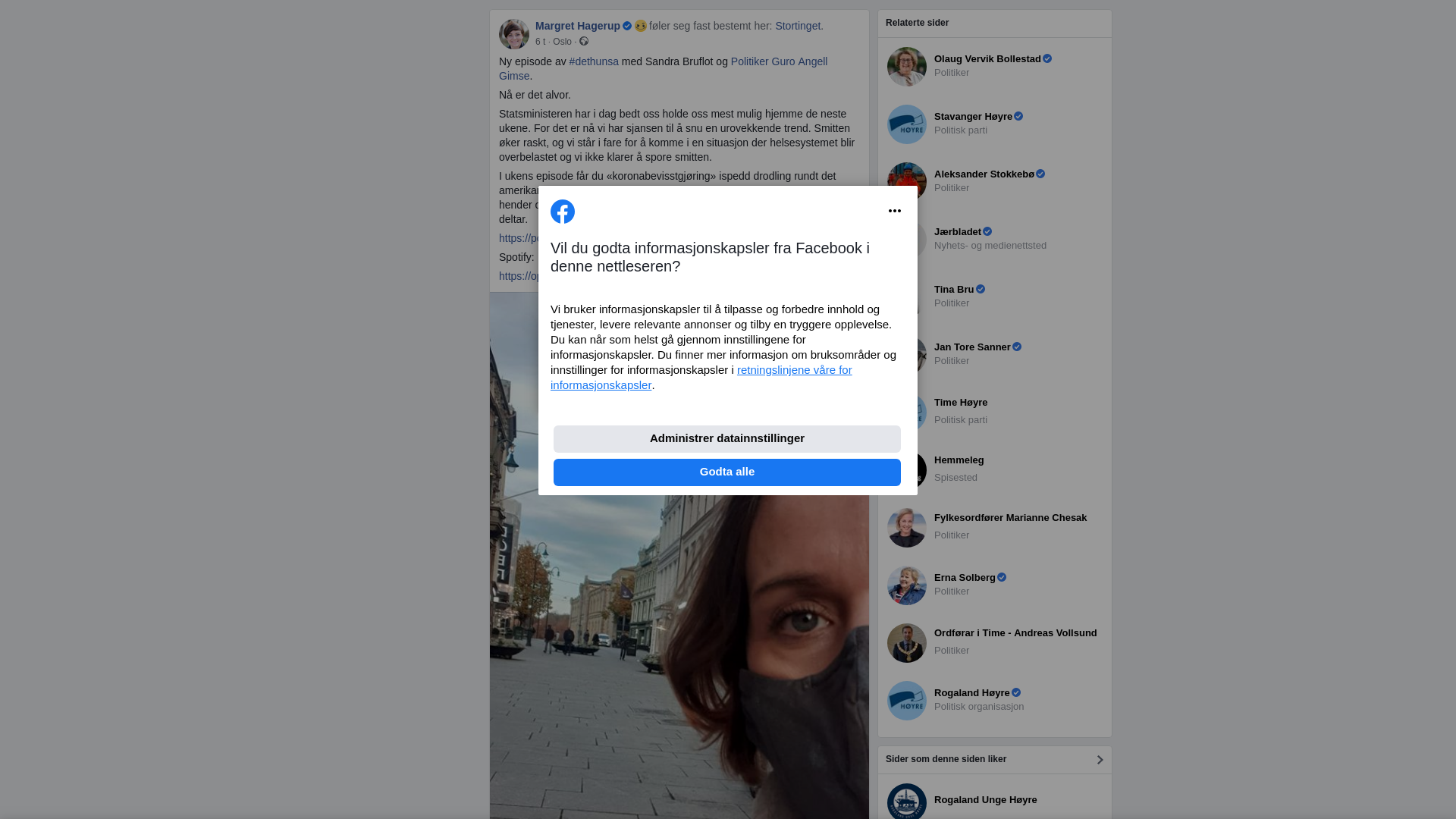Open Jan Tore Sanner's page link
Image resolution: width=1456 pixels, height=819 pixels.
click(x=972, y=347)
